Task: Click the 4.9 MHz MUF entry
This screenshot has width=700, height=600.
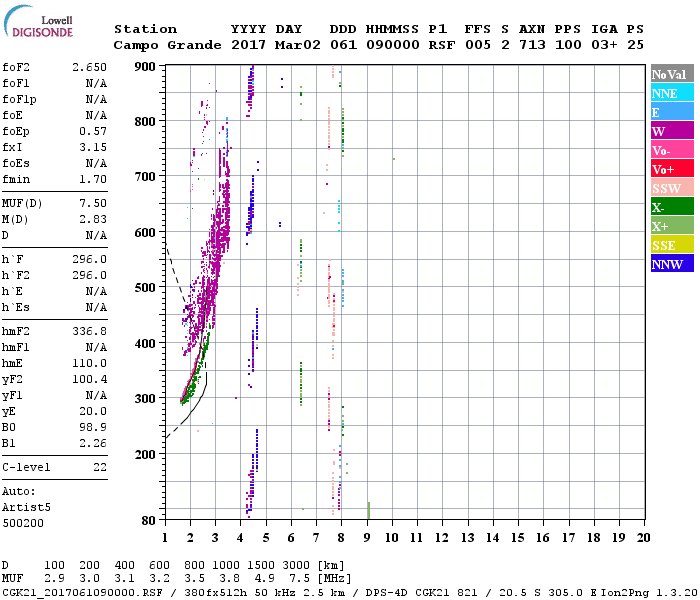Action: (264, 578)
